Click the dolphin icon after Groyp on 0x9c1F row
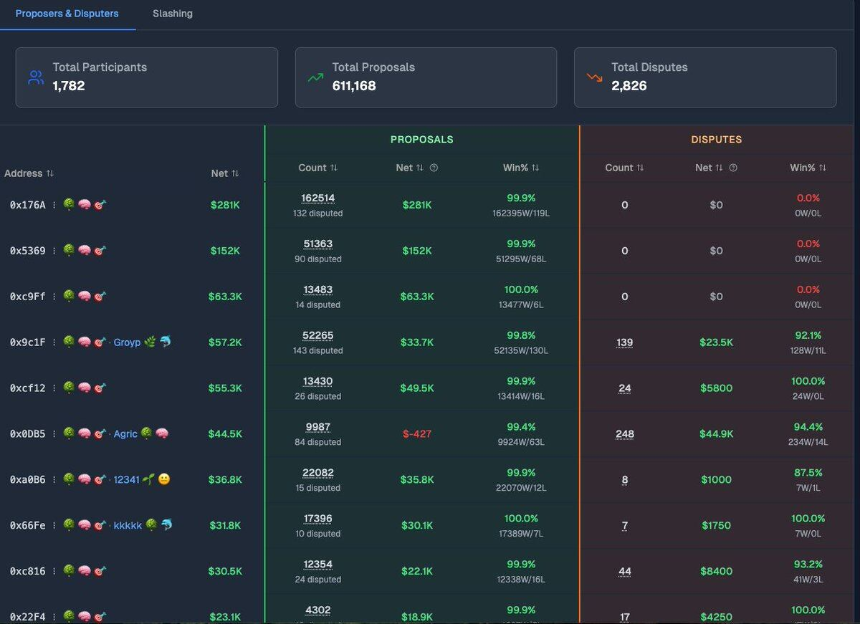 pyautogui.click(x=166, y=341)
